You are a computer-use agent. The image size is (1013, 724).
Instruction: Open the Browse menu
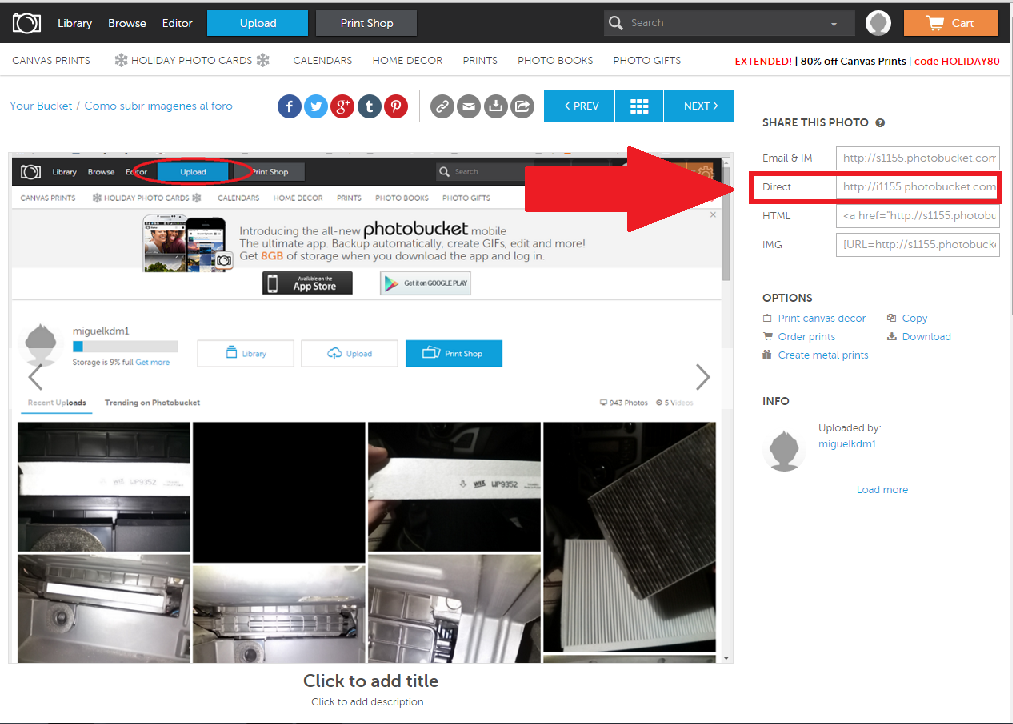127,23
